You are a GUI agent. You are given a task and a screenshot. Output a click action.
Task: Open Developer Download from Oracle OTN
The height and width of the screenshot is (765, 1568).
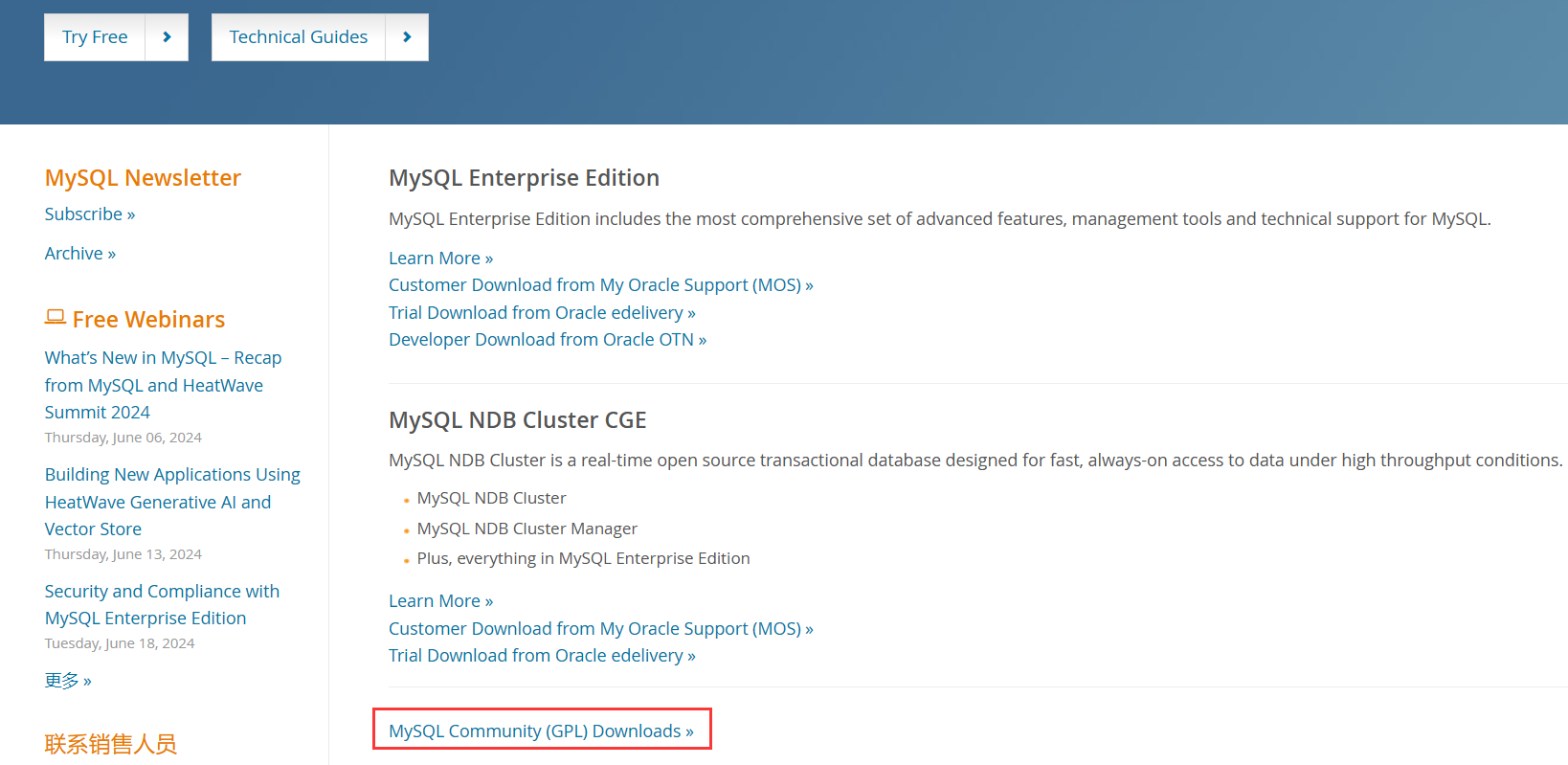[548, 340]
